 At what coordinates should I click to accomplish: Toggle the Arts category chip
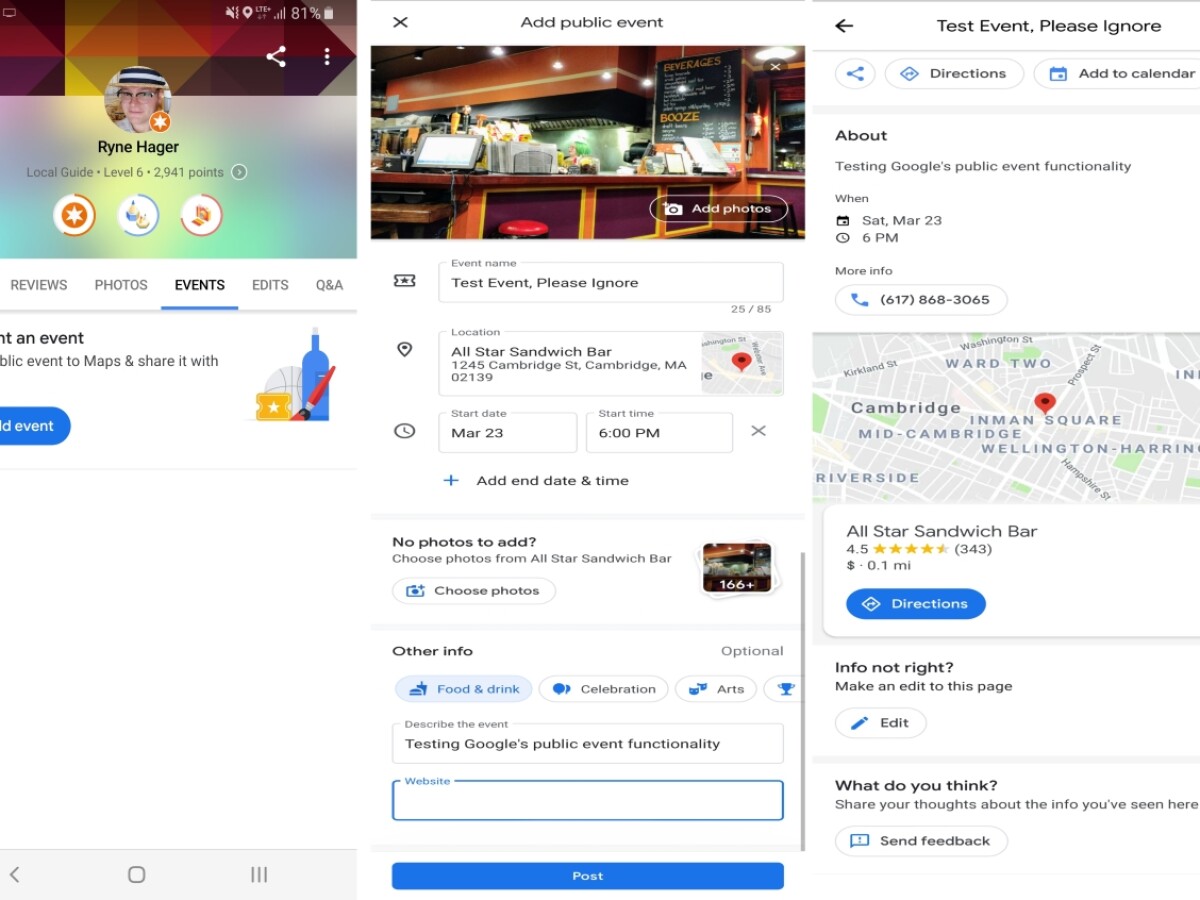click(x=716, y=689)
